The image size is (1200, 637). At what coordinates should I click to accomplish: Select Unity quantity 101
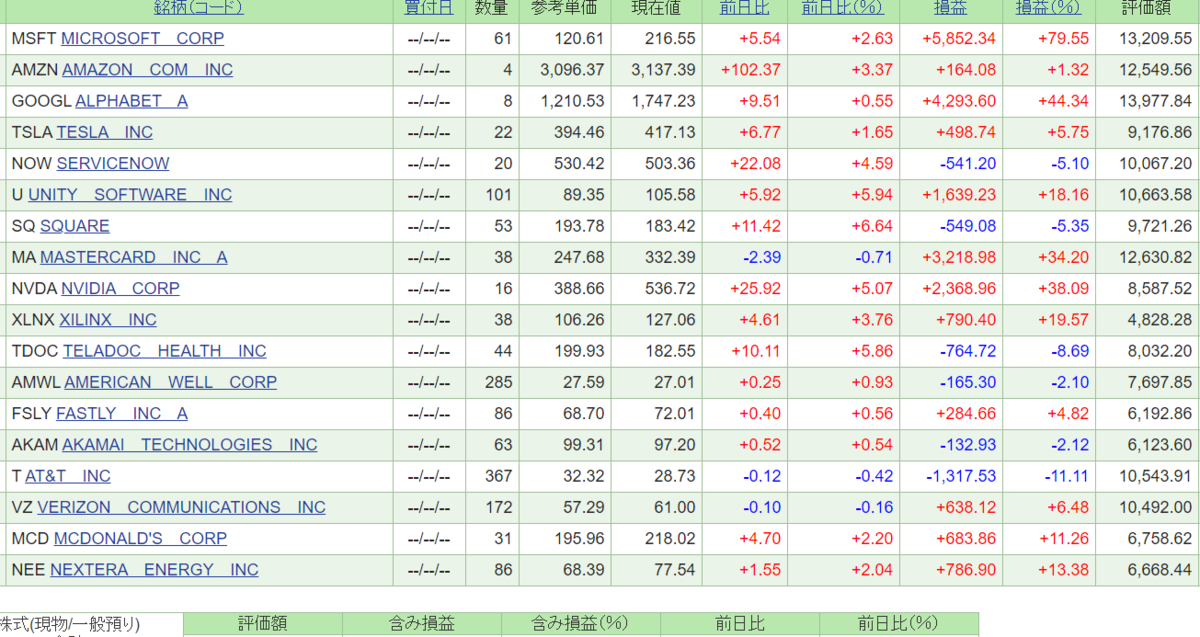pos(498,195)
